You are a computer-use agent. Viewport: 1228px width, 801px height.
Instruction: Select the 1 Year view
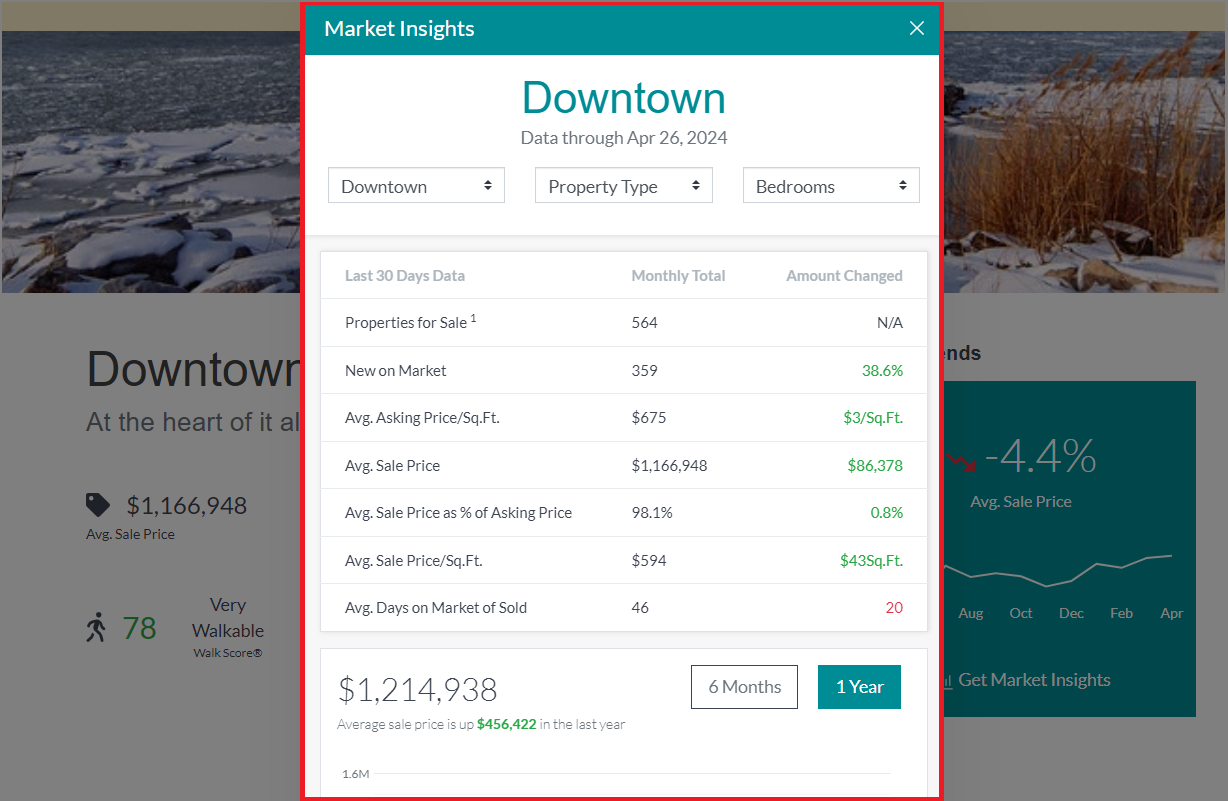click(x=859, y=687)
